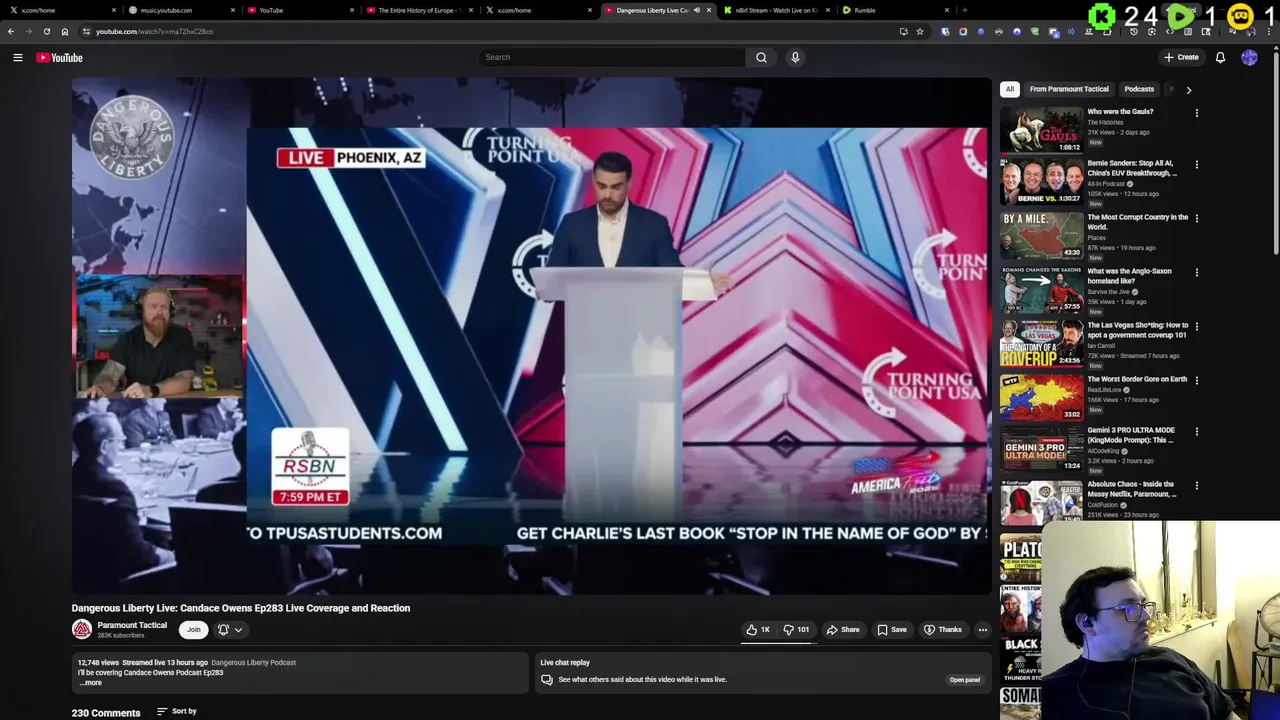This screenshot has height=720, width=1280.
Task: Close the Dangerous Liberty Live browser tab
Action: point(709,10)
